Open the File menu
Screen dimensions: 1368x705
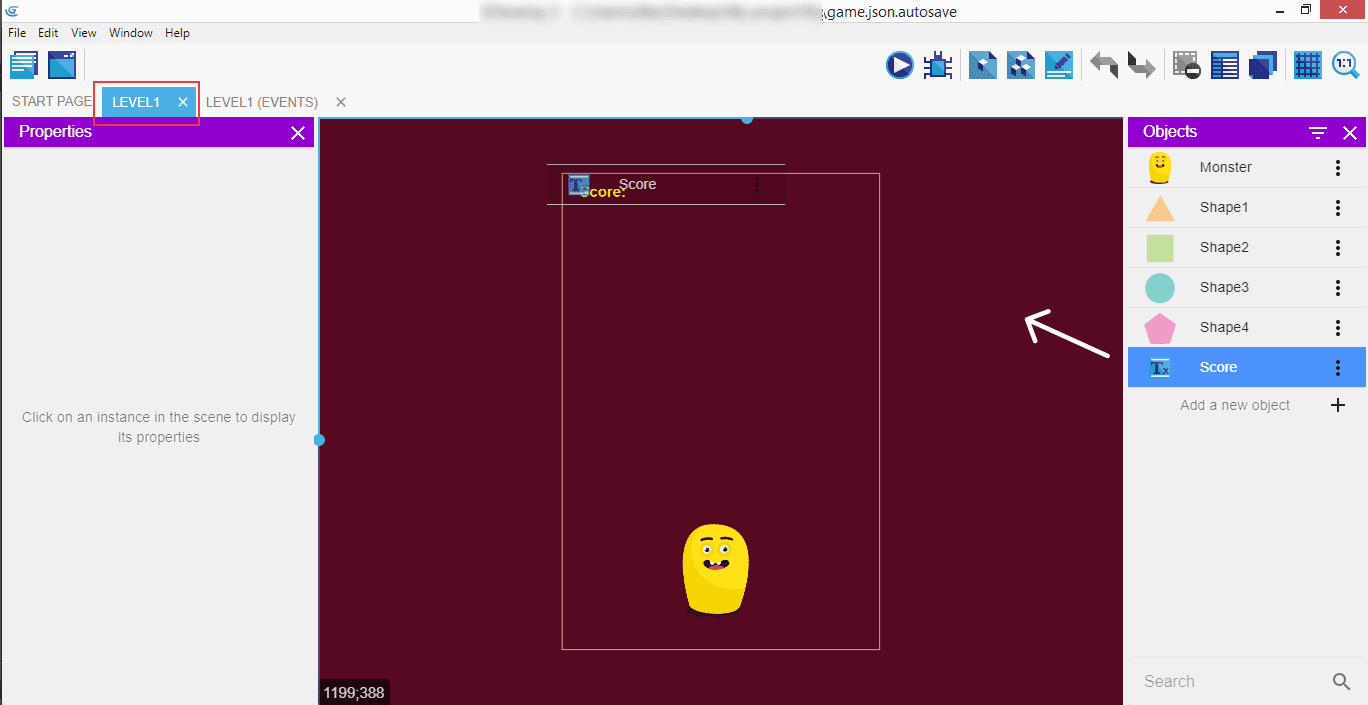pyautogui.click(x=17, y=33)
